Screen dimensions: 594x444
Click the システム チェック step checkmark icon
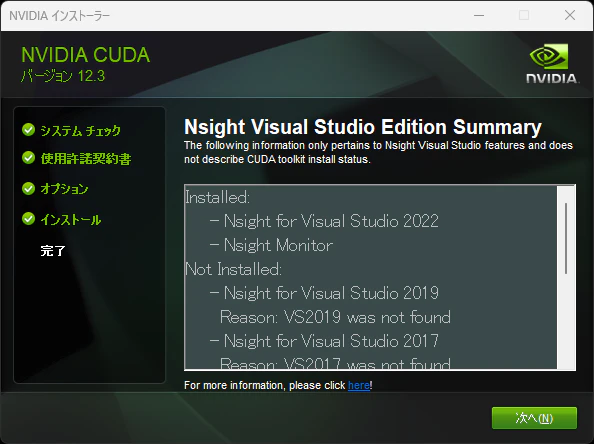28,130
